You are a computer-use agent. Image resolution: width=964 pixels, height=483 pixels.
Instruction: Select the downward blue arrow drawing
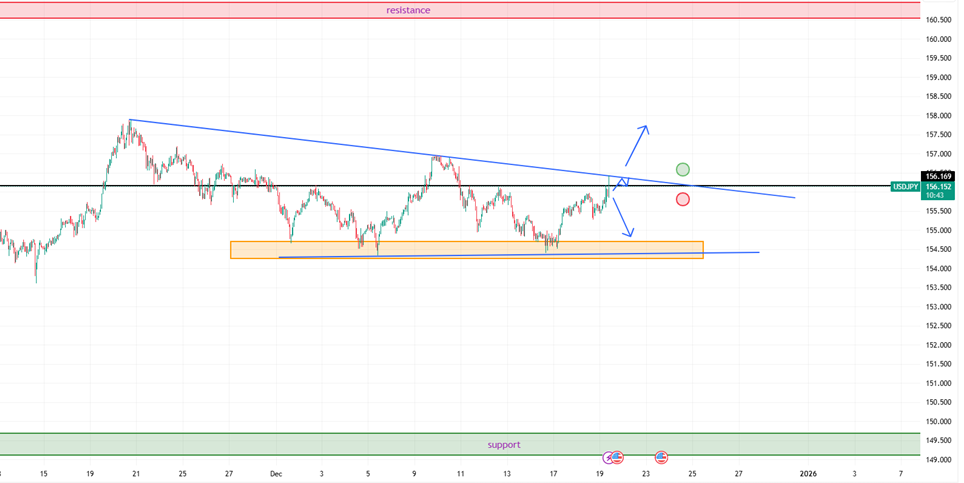point(622,216)
